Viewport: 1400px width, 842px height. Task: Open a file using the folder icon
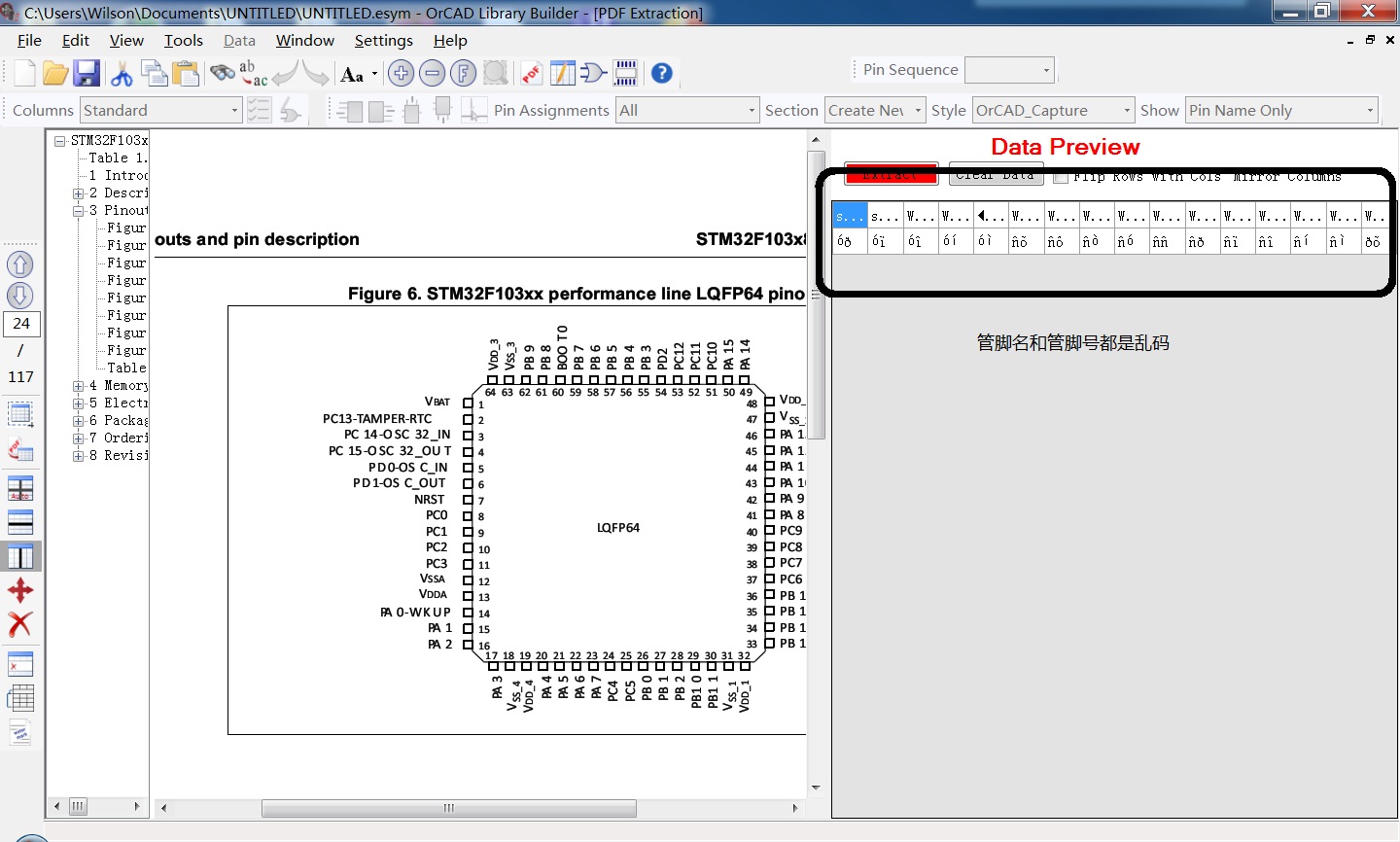point(55,73)
